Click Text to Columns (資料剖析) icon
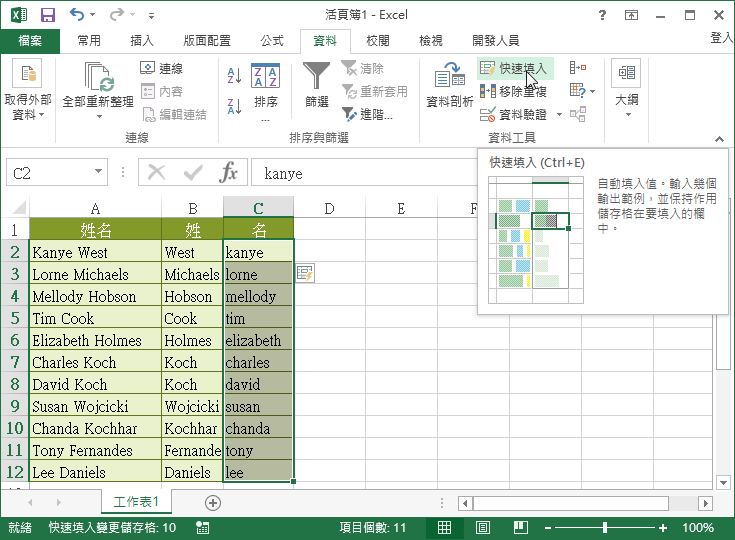The width and height of the screenshot is (735, 540). click(450, 75)
